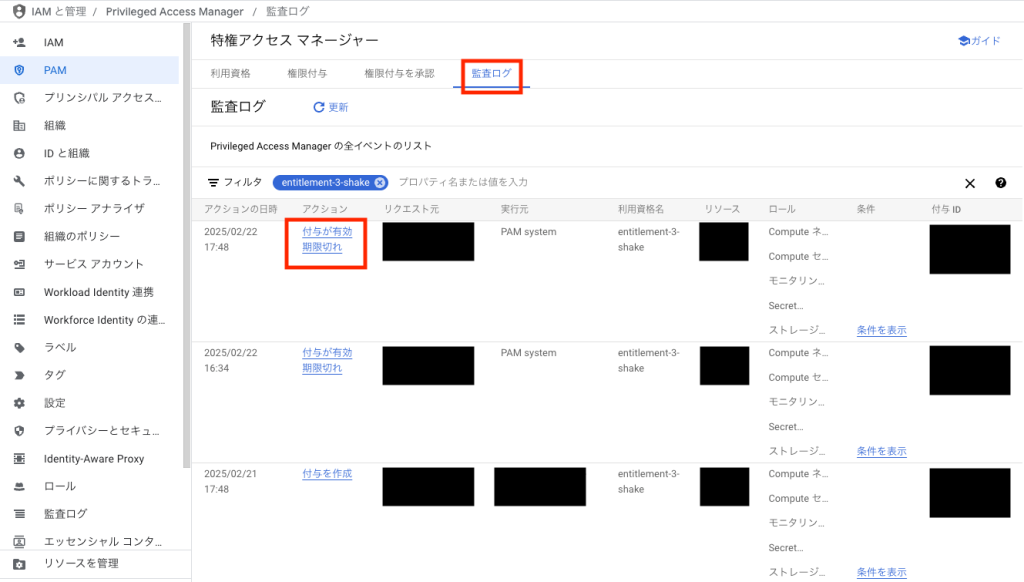Click the wrench icon for policy troubleshooting
Image resolution: width=1024 pixels, height=582 pixels.
(x=19, y=181)
